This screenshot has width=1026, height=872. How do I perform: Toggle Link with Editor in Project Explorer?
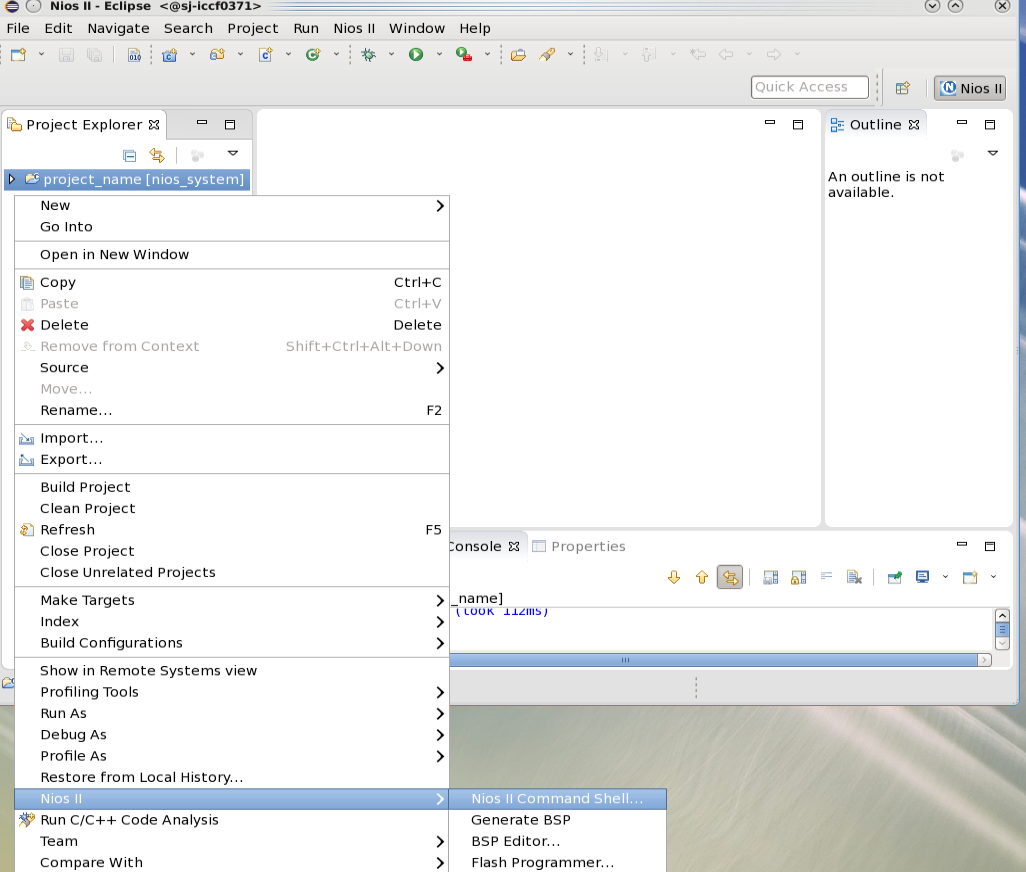(x=157, y=155)
